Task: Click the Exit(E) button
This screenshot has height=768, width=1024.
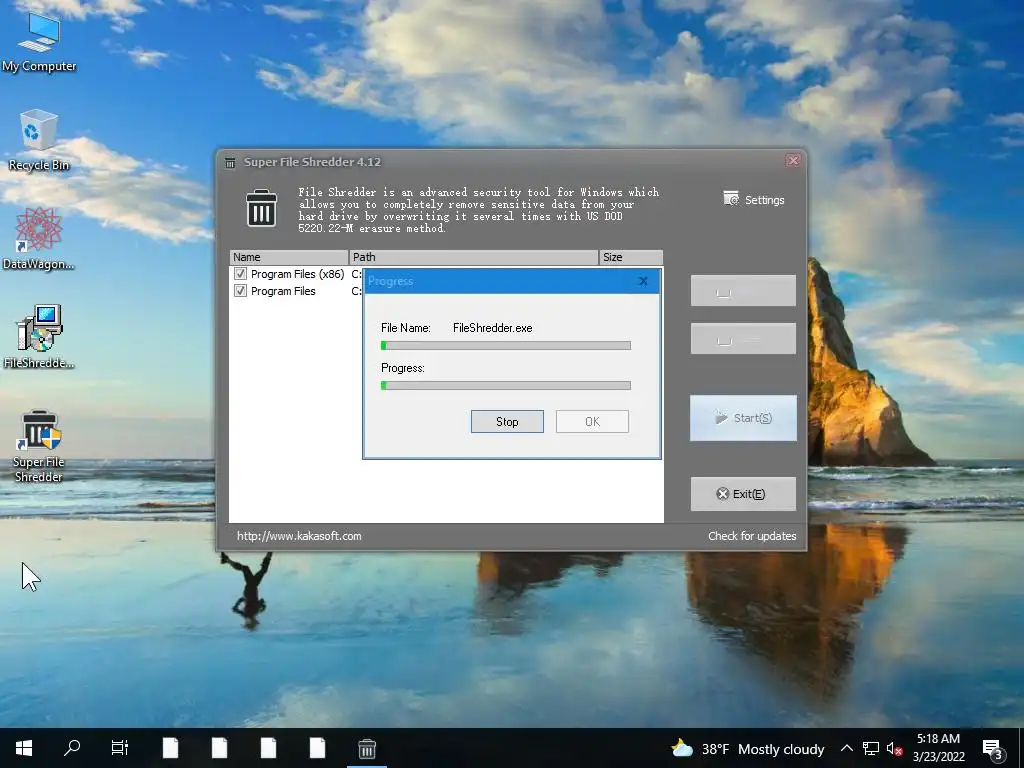Action: pos(743,494)
